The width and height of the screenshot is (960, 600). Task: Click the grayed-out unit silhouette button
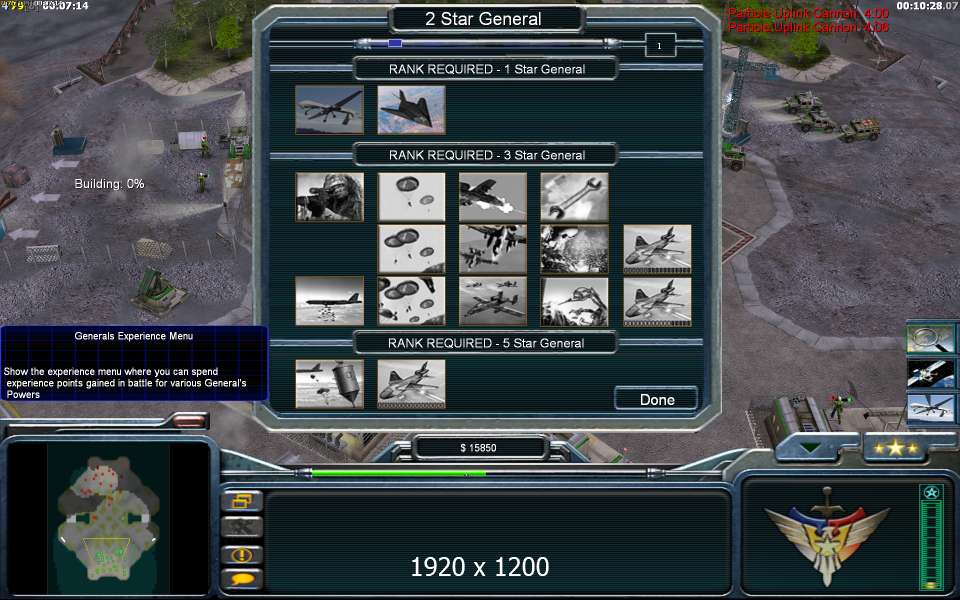click(242, 527)
